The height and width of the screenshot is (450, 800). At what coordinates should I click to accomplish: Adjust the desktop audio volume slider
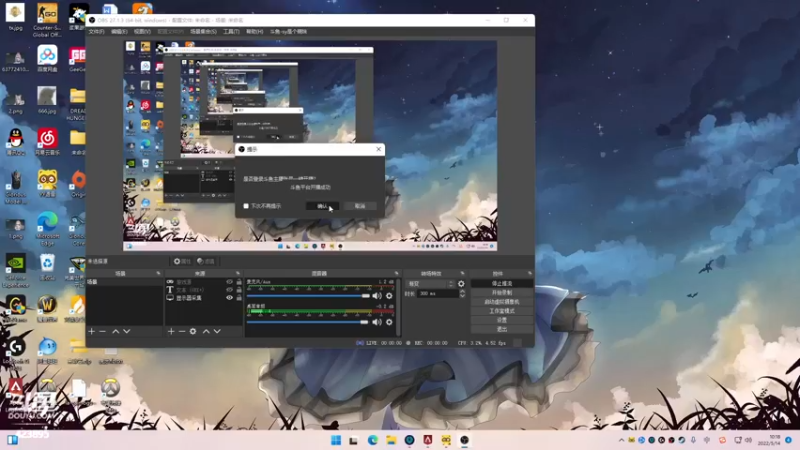(308, 322)
